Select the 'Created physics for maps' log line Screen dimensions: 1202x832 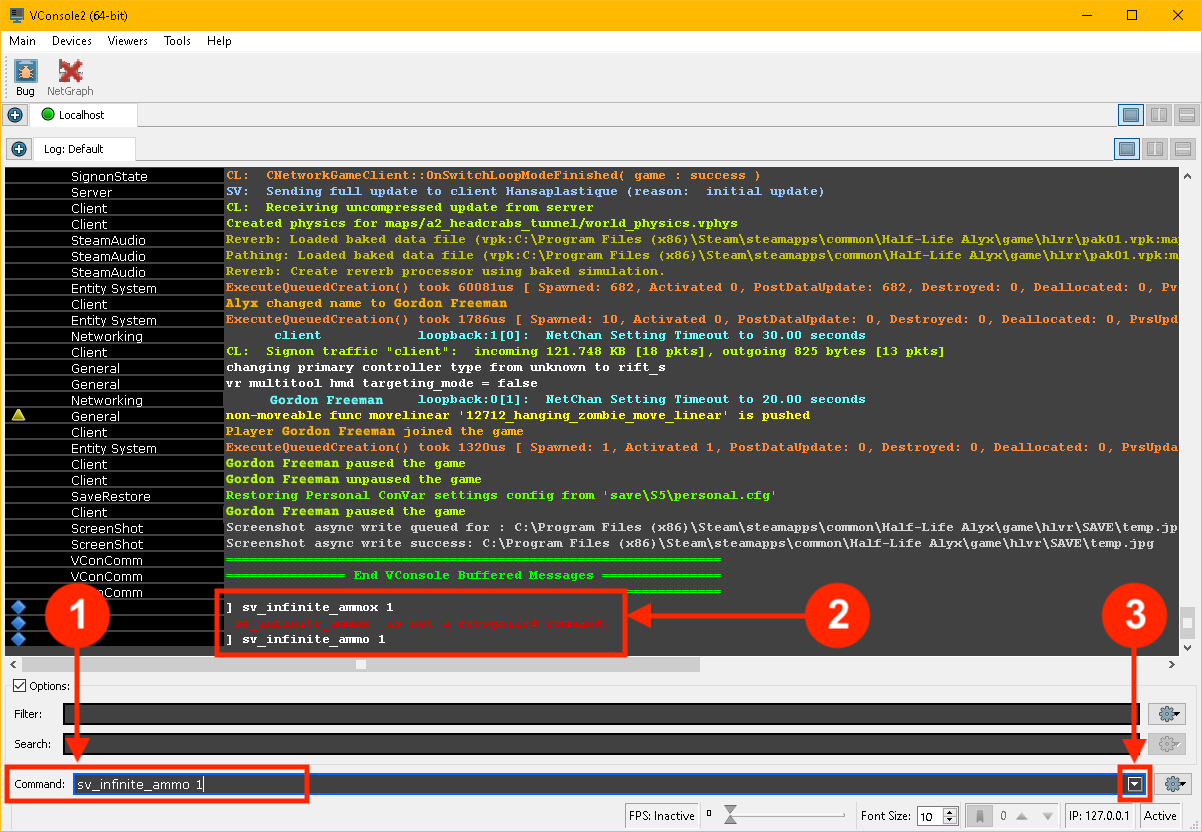point(484,223)
